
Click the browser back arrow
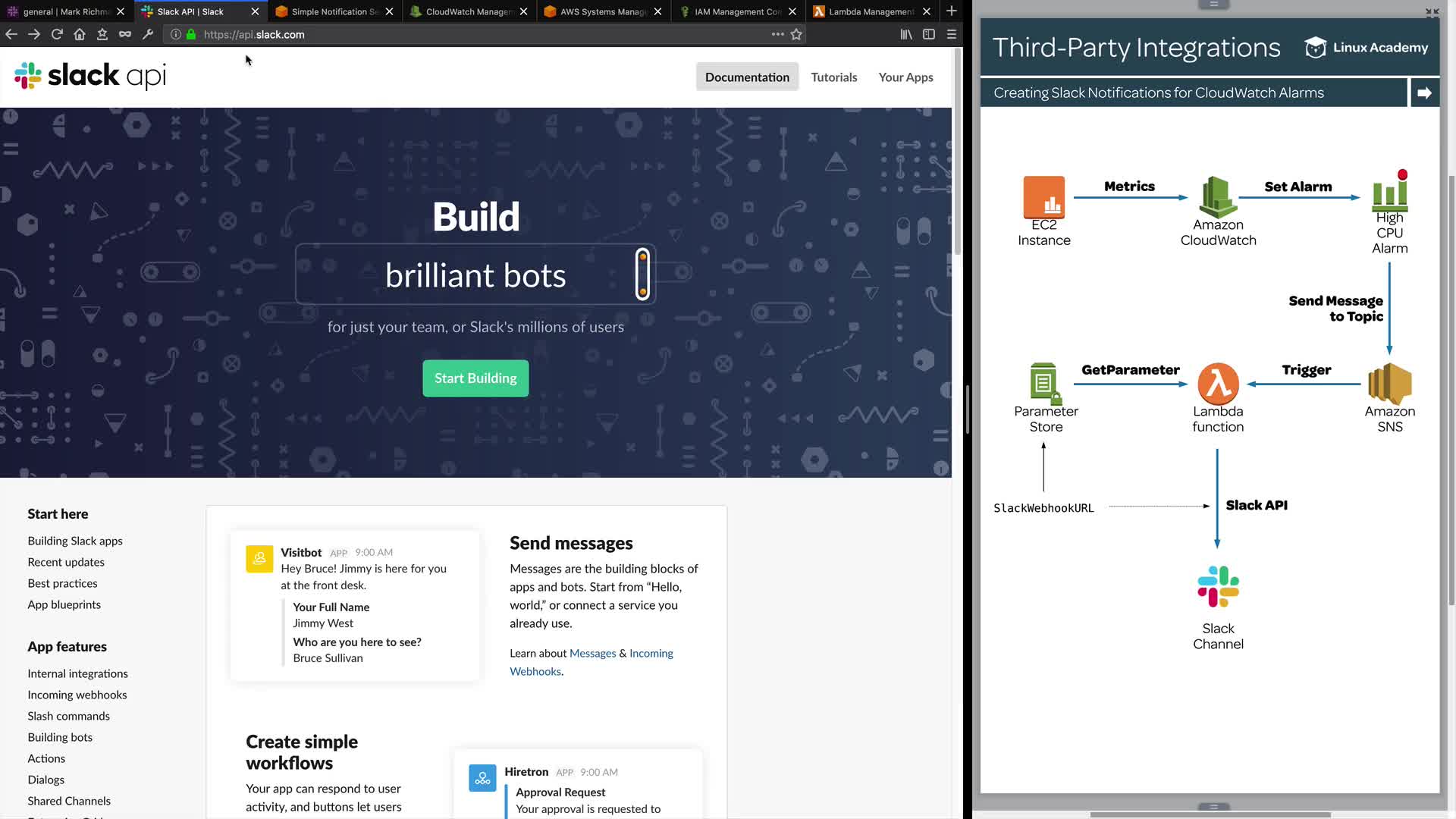(x=11, y=34)
